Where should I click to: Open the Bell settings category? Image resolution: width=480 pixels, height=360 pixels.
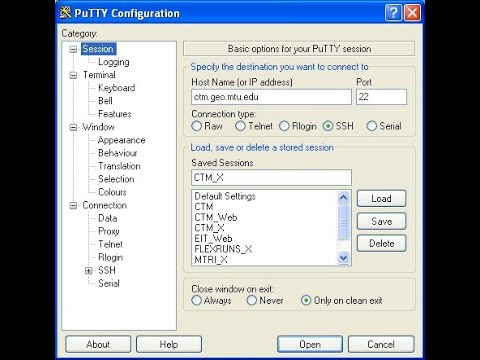(105, 101)
